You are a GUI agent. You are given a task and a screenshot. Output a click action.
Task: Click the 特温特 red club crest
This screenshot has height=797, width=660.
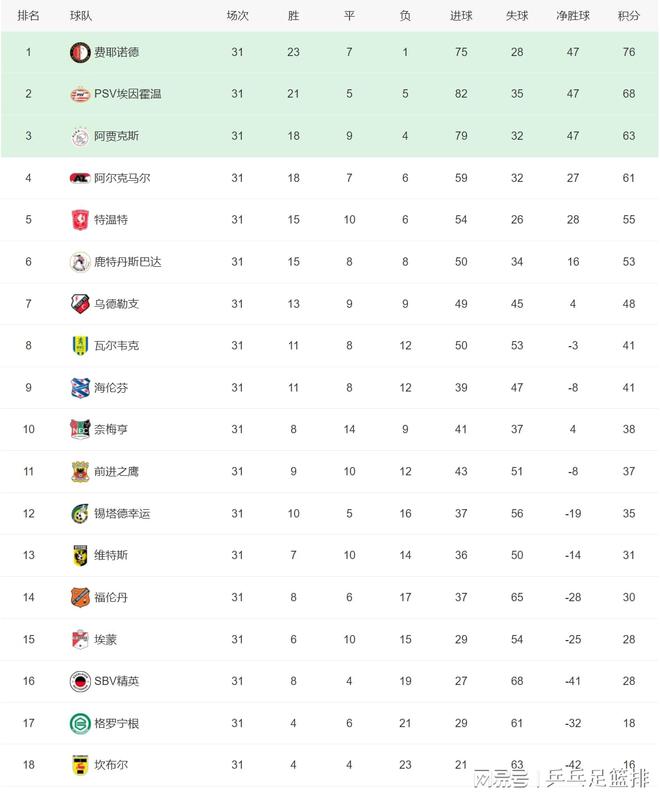[x=80, y=220]
